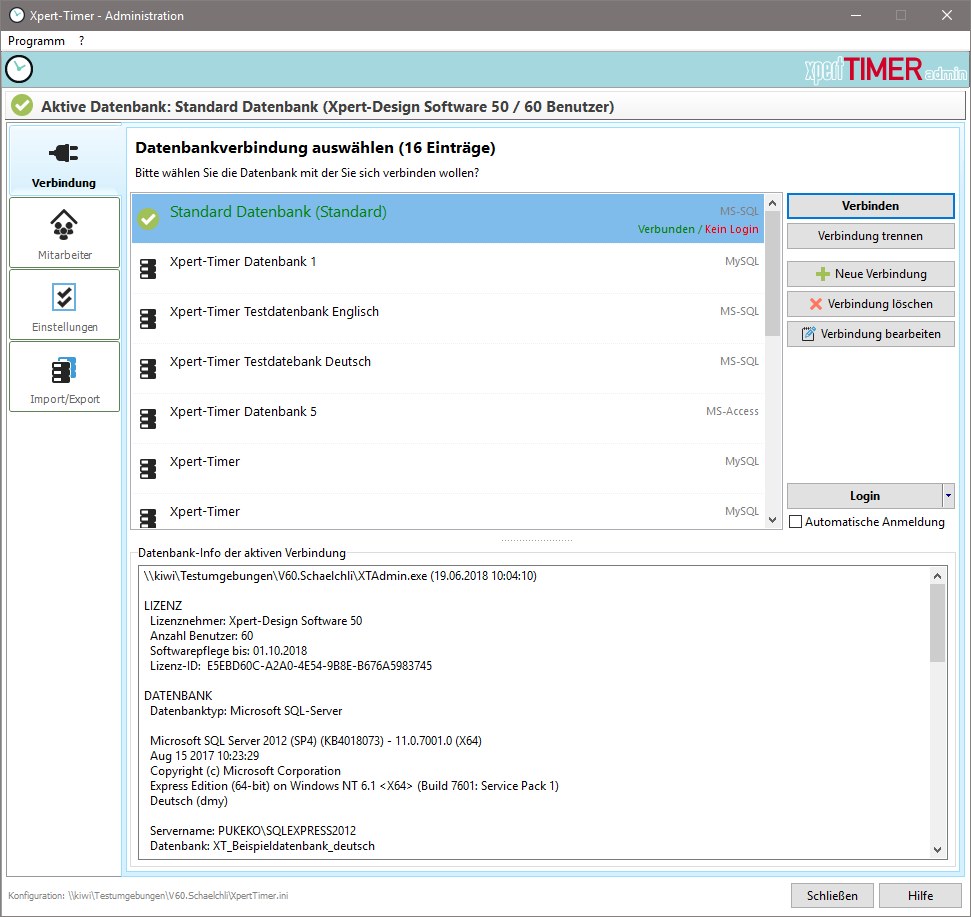Click the database icon beside Xpert-Timer Testdatenbank Englisch
This screenshot has height=917, width=971.
[x=148, y=318]
